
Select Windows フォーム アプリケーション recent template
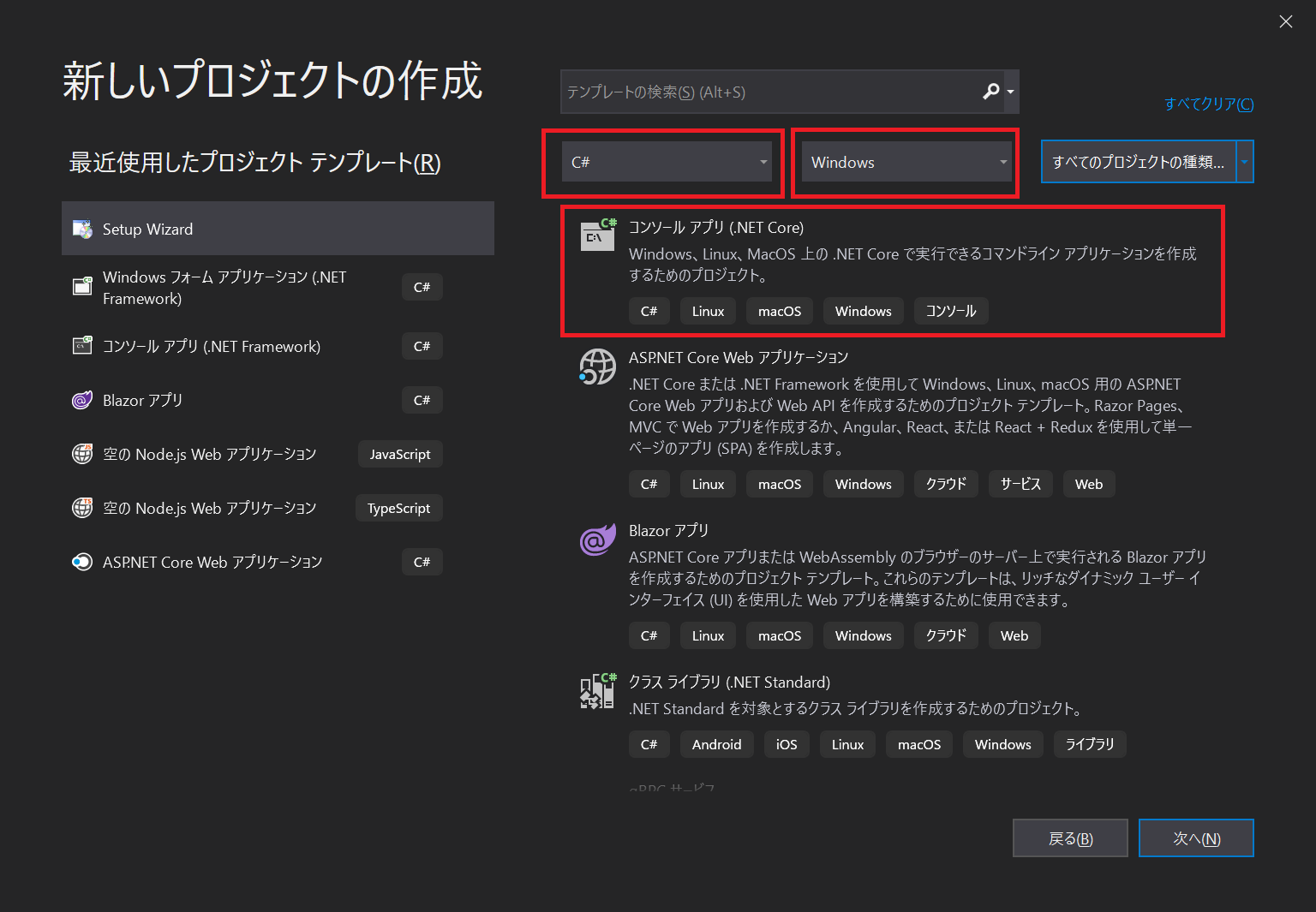(278, 287)
